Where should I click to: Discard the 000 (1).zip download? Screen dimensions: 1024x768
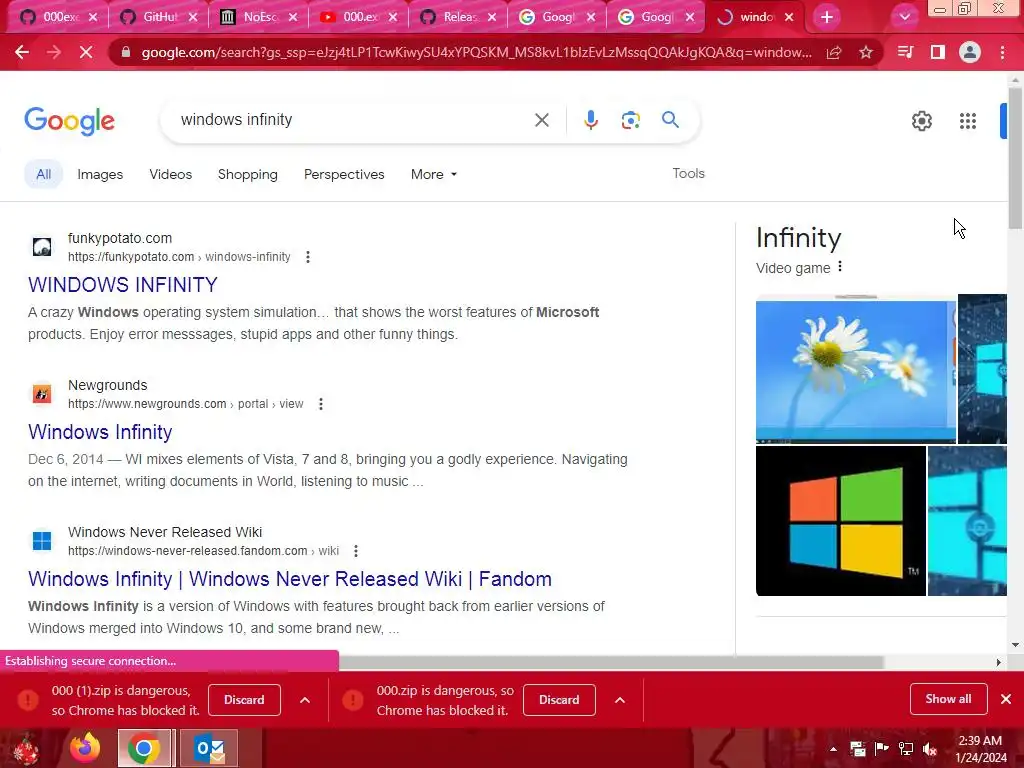pyautogui.click(x=244, y=699)
